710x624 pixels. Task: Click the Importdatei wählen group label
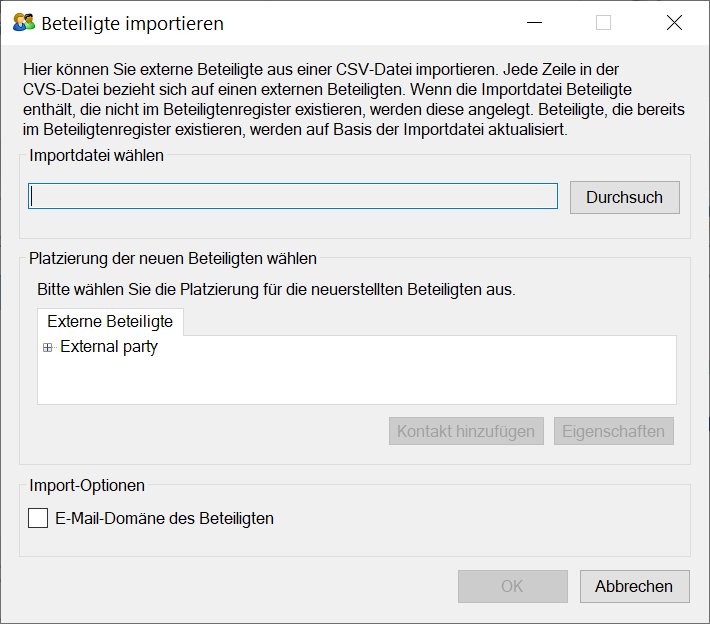click(97, 156)
